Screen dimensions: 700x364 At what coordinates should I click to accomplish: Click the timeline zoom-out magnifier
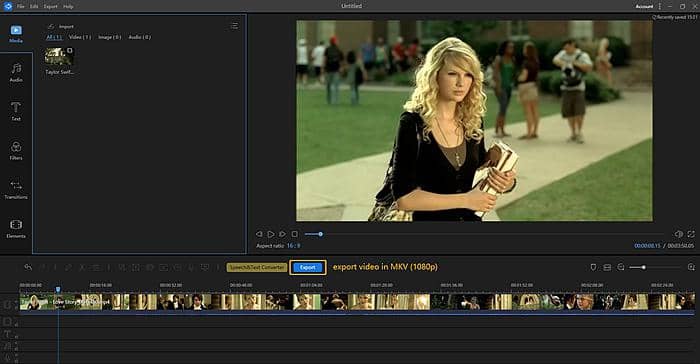[621, 267]
